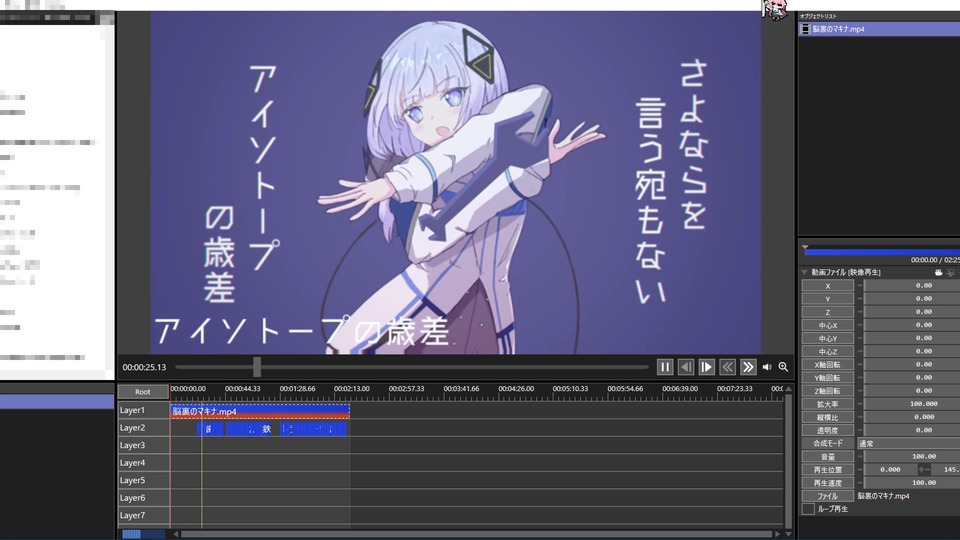Click the double-right fast-forward button
The height and width of the screenshot is (540, 960).
tap(748, 367)
